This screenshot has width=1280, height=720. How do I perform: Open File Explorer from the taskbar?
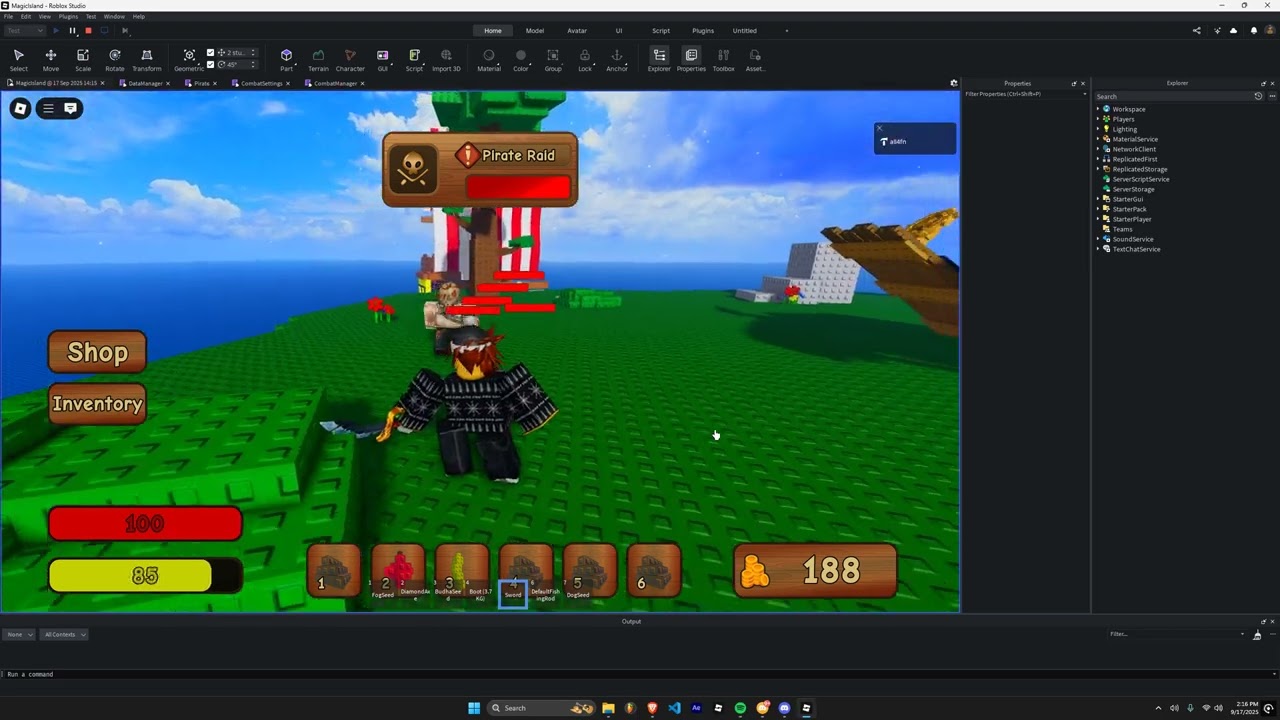pos(608,708)
